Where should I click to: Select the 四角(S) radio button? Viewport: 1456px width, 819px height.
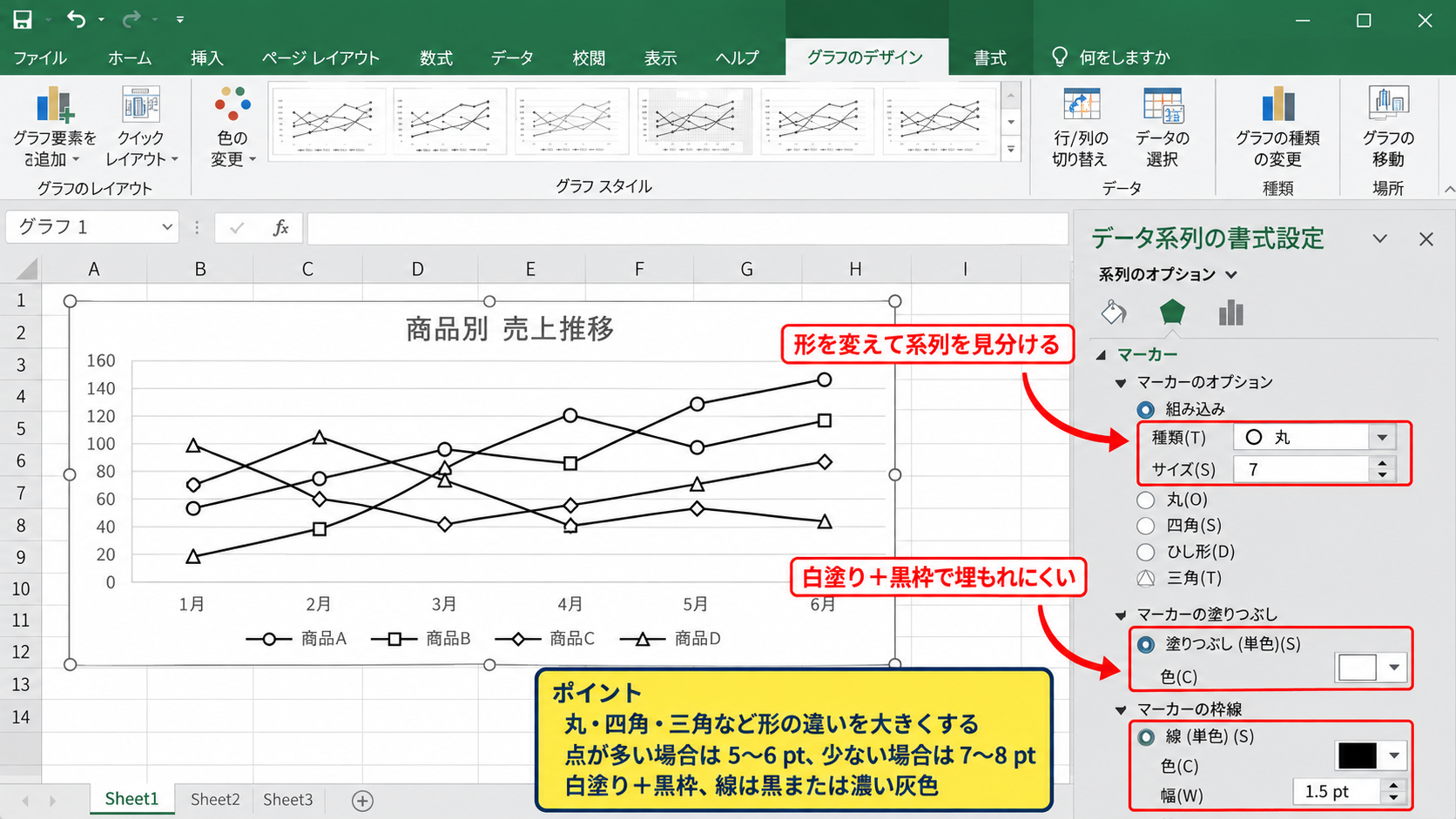(1146, 526)
